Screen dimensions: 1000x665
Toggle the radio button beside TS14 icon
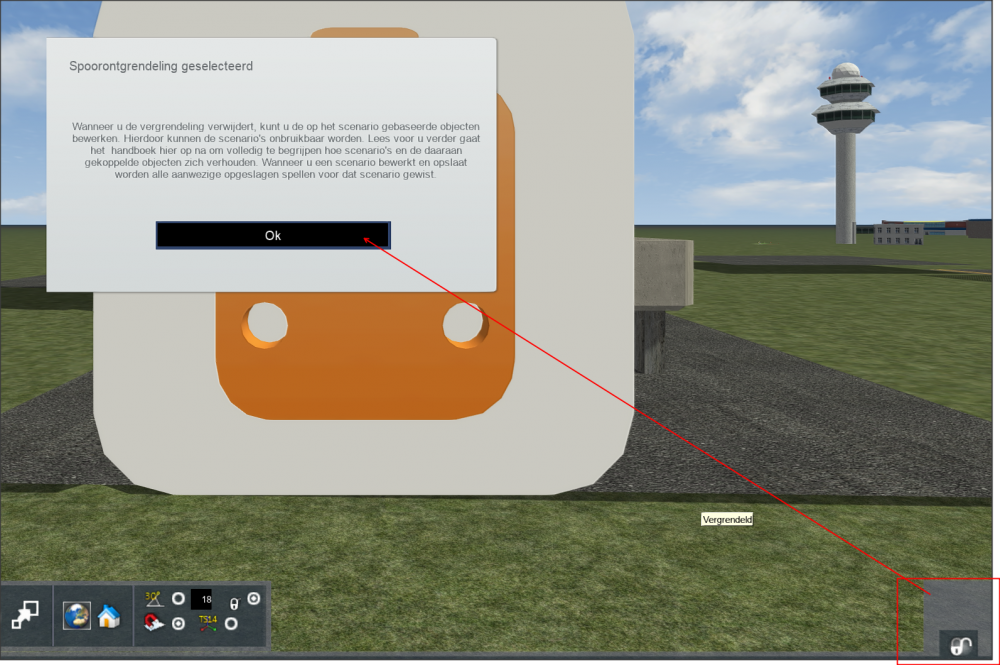point(231,624)
